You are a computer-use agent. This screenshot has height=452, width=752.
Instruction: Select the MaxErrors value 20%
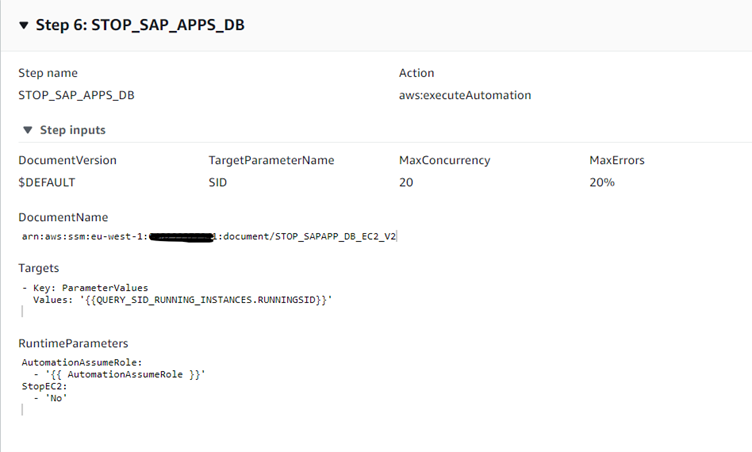tap(602, 182)
